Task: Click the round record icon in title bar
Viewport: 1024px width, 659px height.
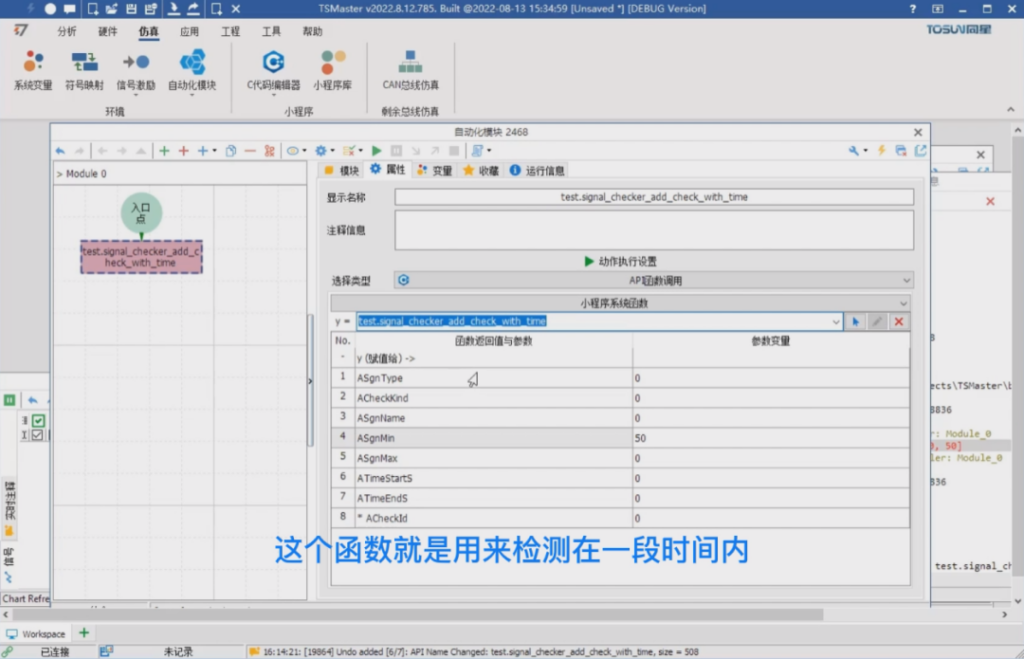Action: coord(50,8)
